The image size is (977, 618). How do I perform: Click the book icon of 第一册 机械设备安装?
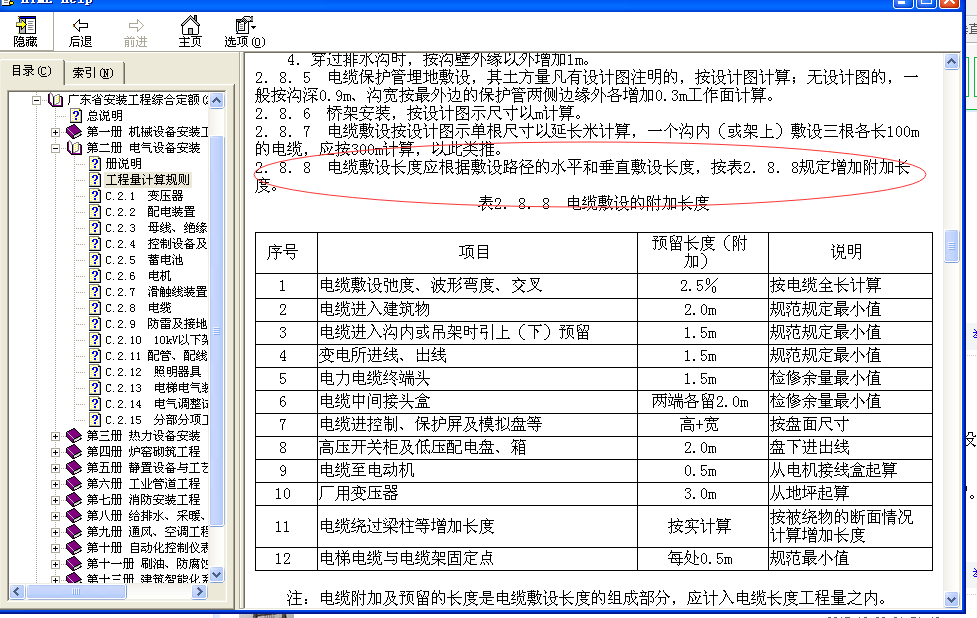(74, 131)
